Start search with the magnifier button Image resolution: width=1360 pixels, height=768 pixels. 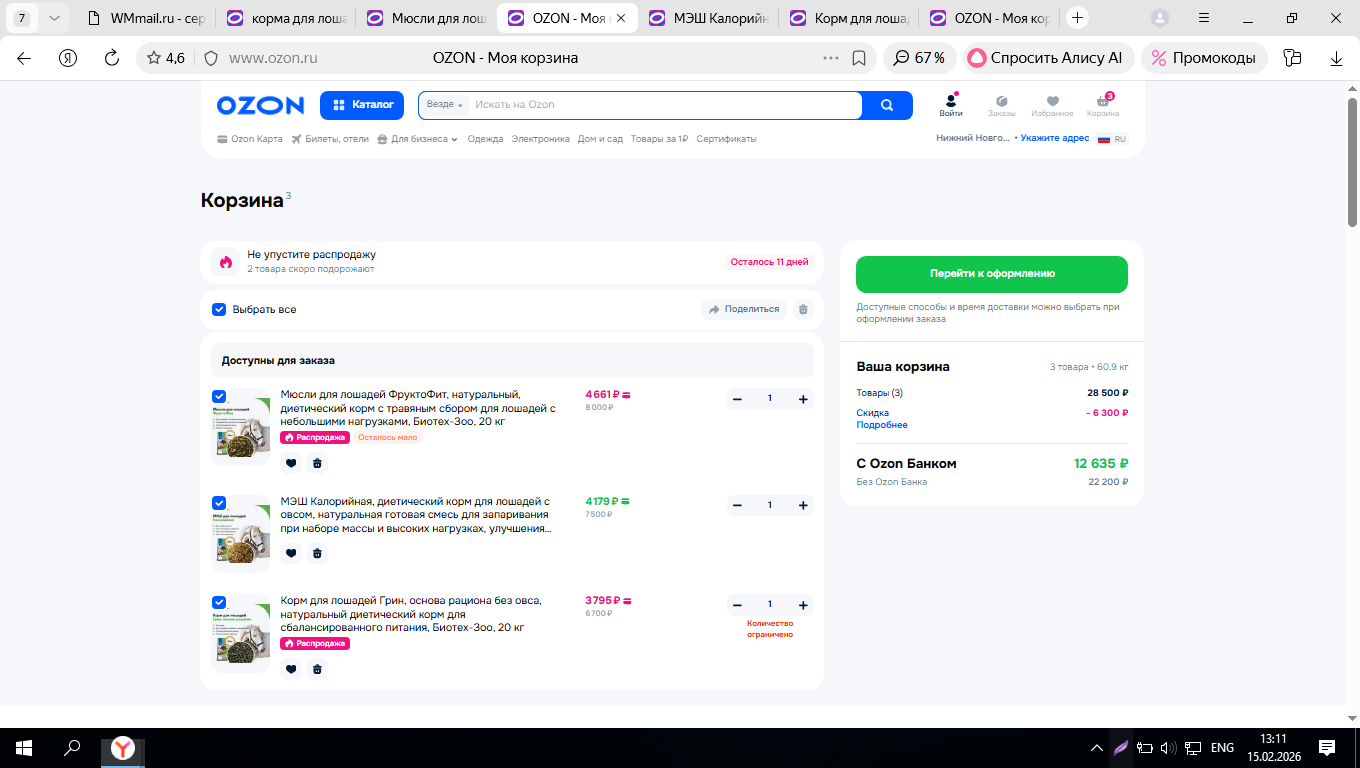click(x=887, y=105)
